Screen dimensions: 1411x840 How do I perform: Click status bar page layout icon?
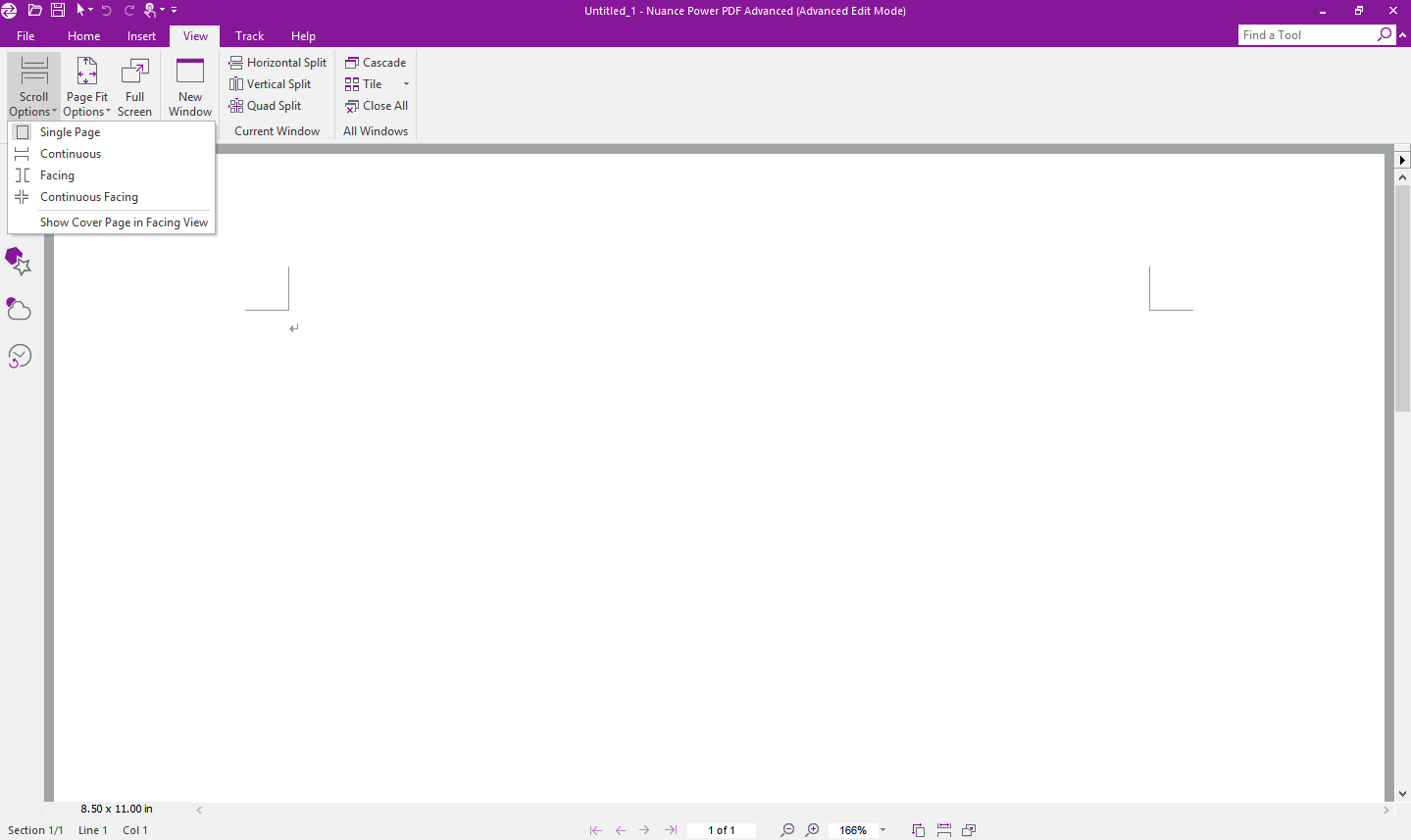click(919, 830)
